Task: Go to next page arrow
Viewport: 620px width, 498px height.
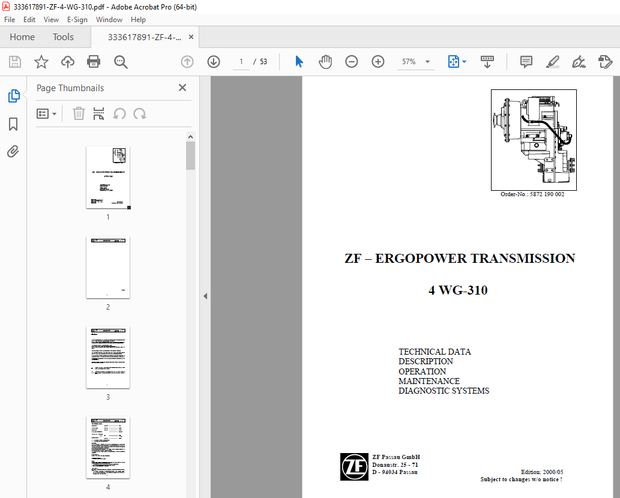Action: (214, 62)
